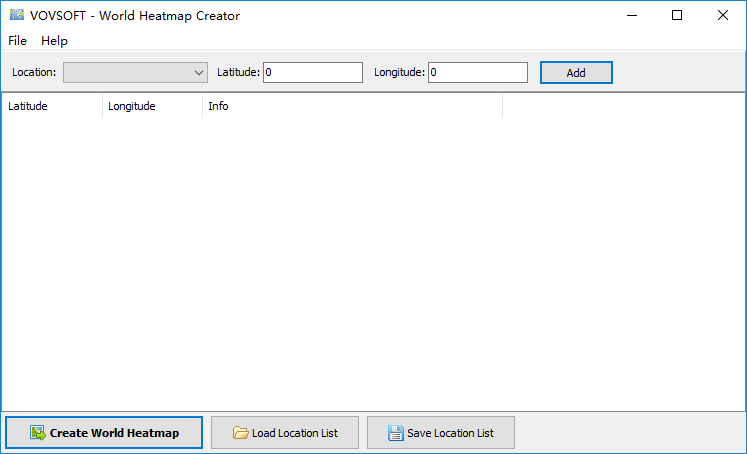
Task: Minimize the World Heatmap Creator window
Action: [x=632, y=15]
